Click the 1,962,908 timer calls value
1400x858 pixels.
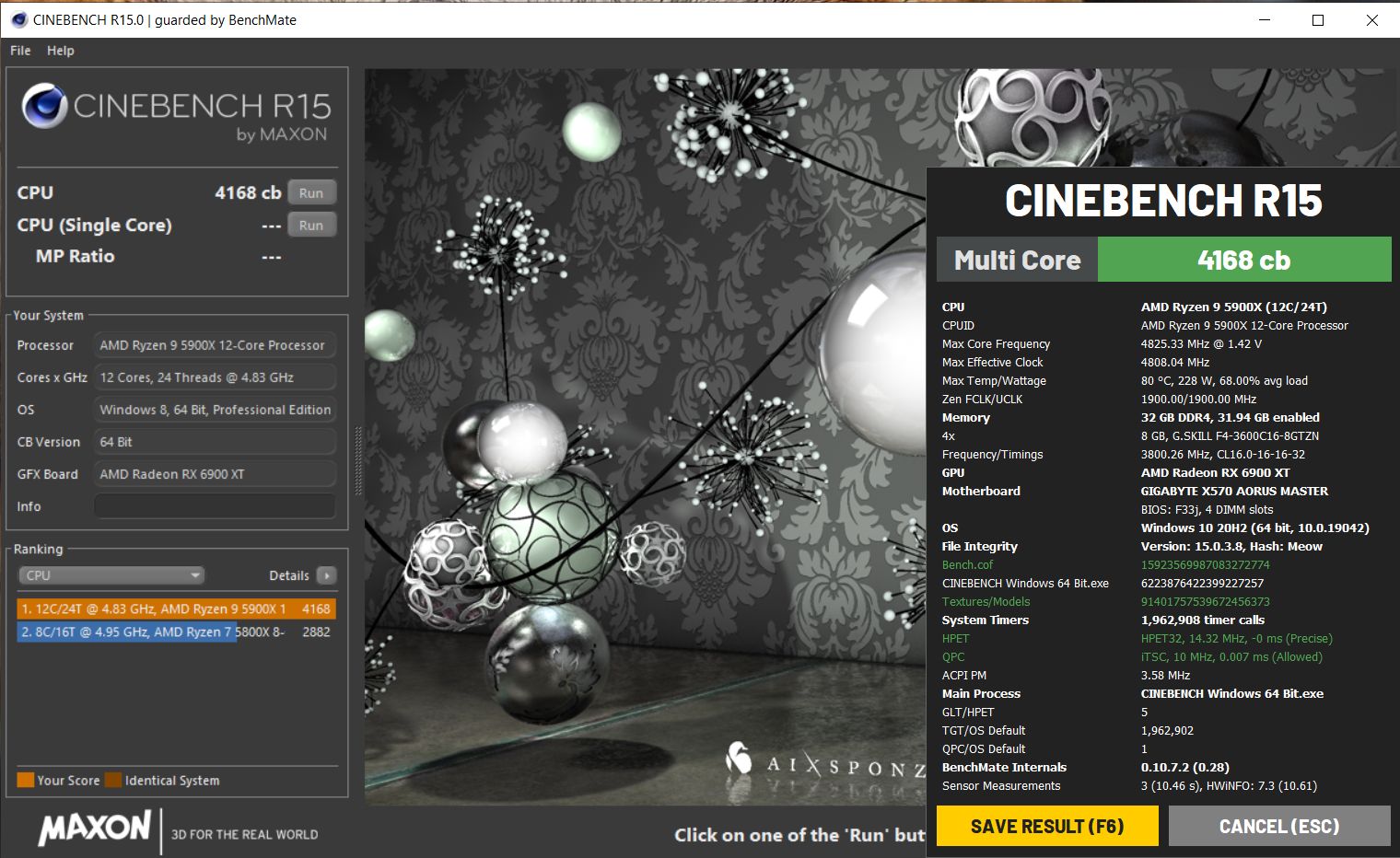pyautogui.click(x=1203, y=620)
